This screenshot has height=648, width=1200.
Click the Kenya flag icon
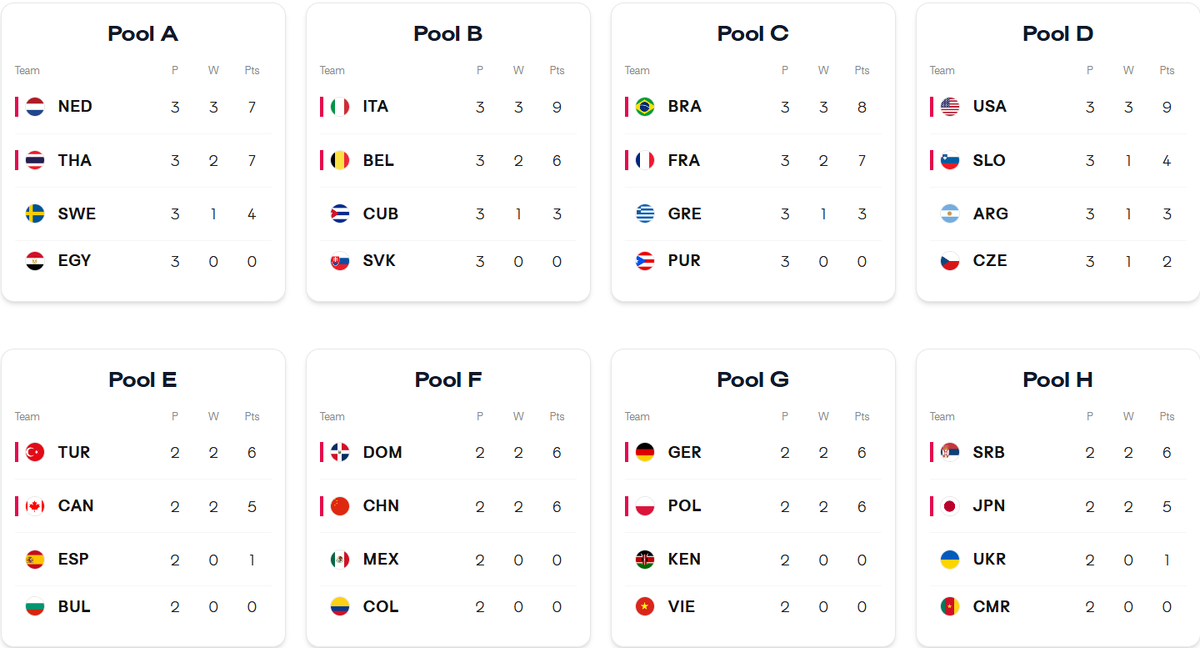pos(645,560)
